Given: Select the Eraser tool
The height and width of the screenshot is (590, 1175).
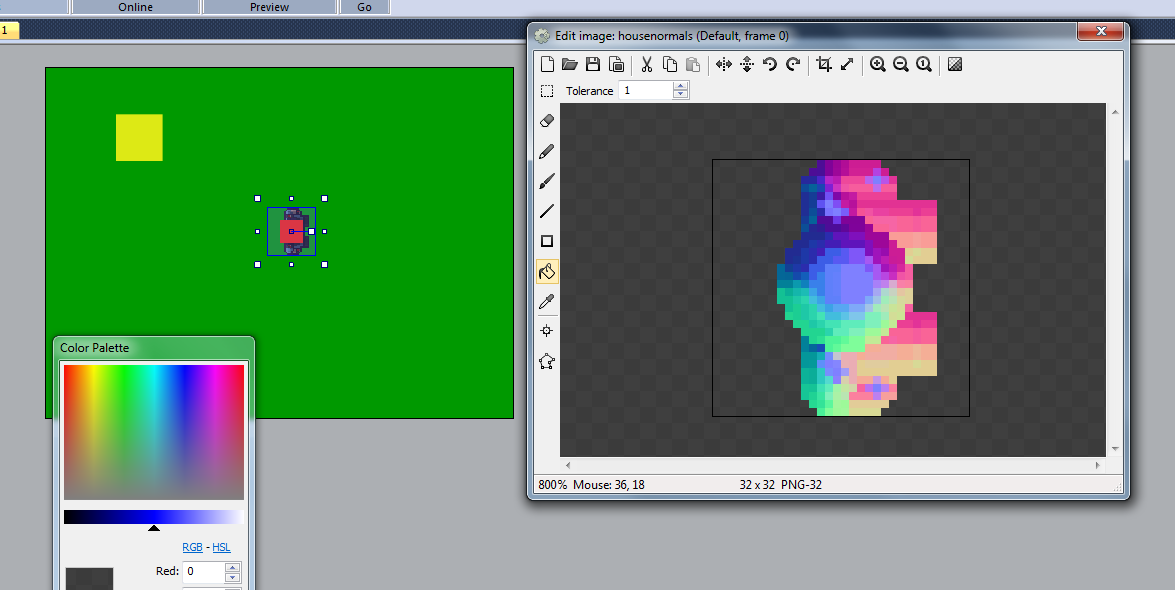Looking at the screenshot, I should 547,121.
